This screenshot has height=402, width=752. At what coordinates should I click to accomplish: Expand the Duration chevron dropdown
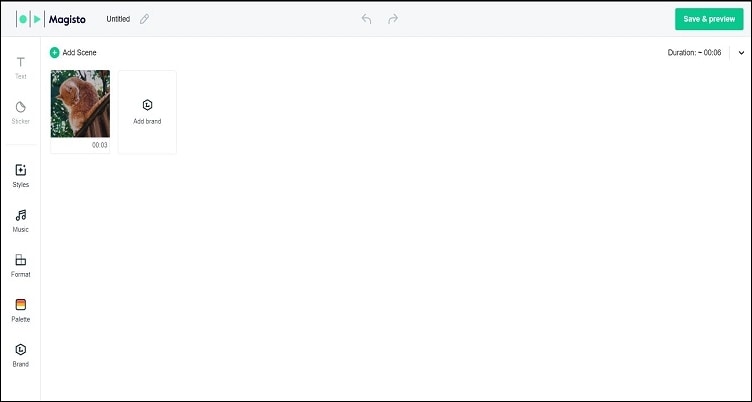pos(741,53)
